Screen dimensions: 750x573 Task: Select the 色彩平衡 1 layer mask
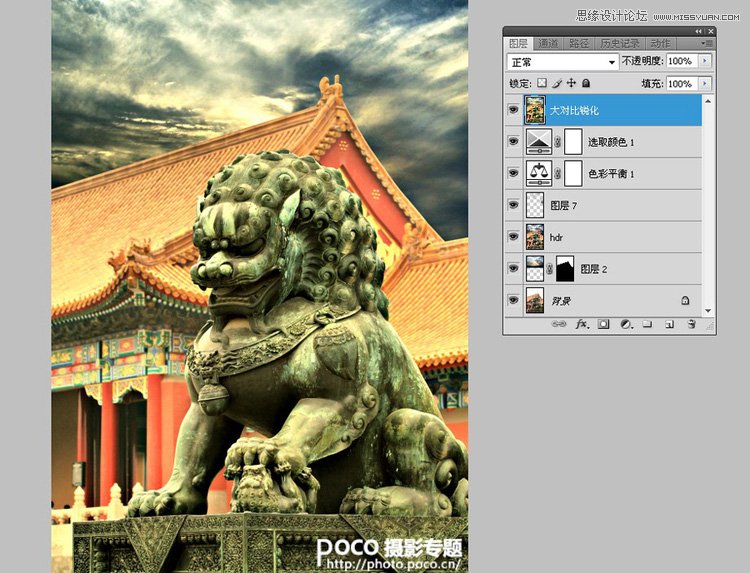573,173
